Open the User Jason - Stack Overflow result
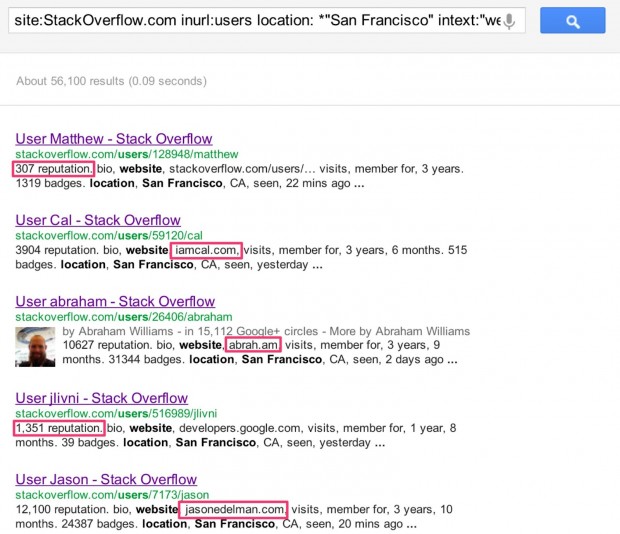The width and height of the screenshot is (620, 534). (106, 479)
